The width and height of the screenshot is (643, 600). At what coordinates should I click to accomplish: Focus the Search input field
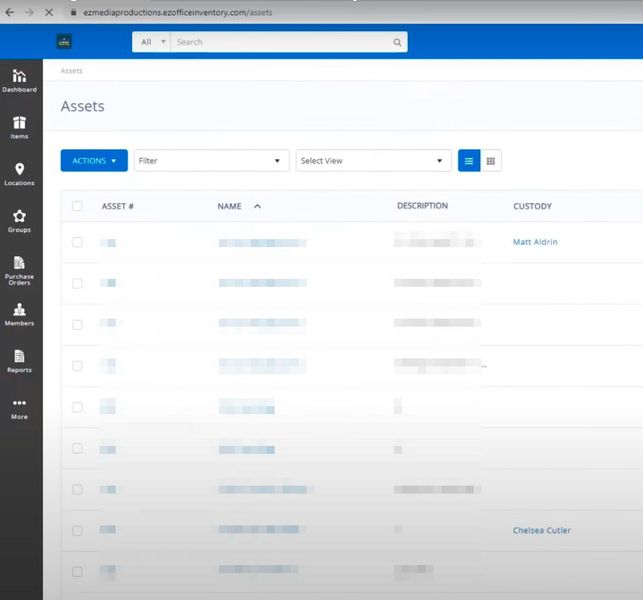pos(283,42)
